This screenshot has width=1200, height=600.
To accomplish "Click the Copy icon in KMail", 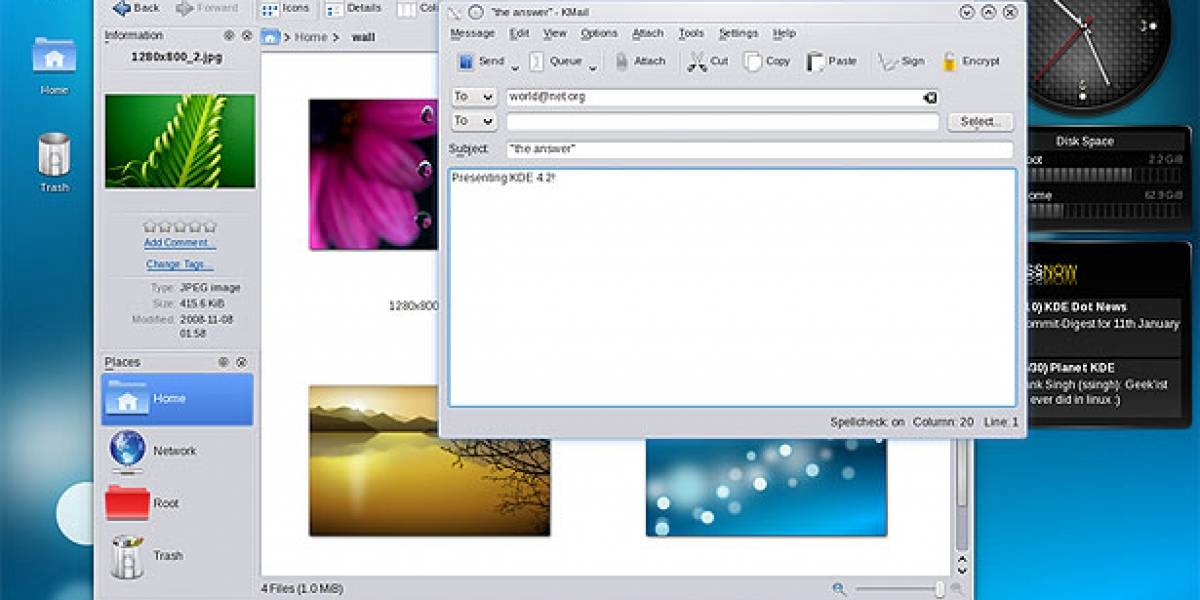I will coord(752,62).
